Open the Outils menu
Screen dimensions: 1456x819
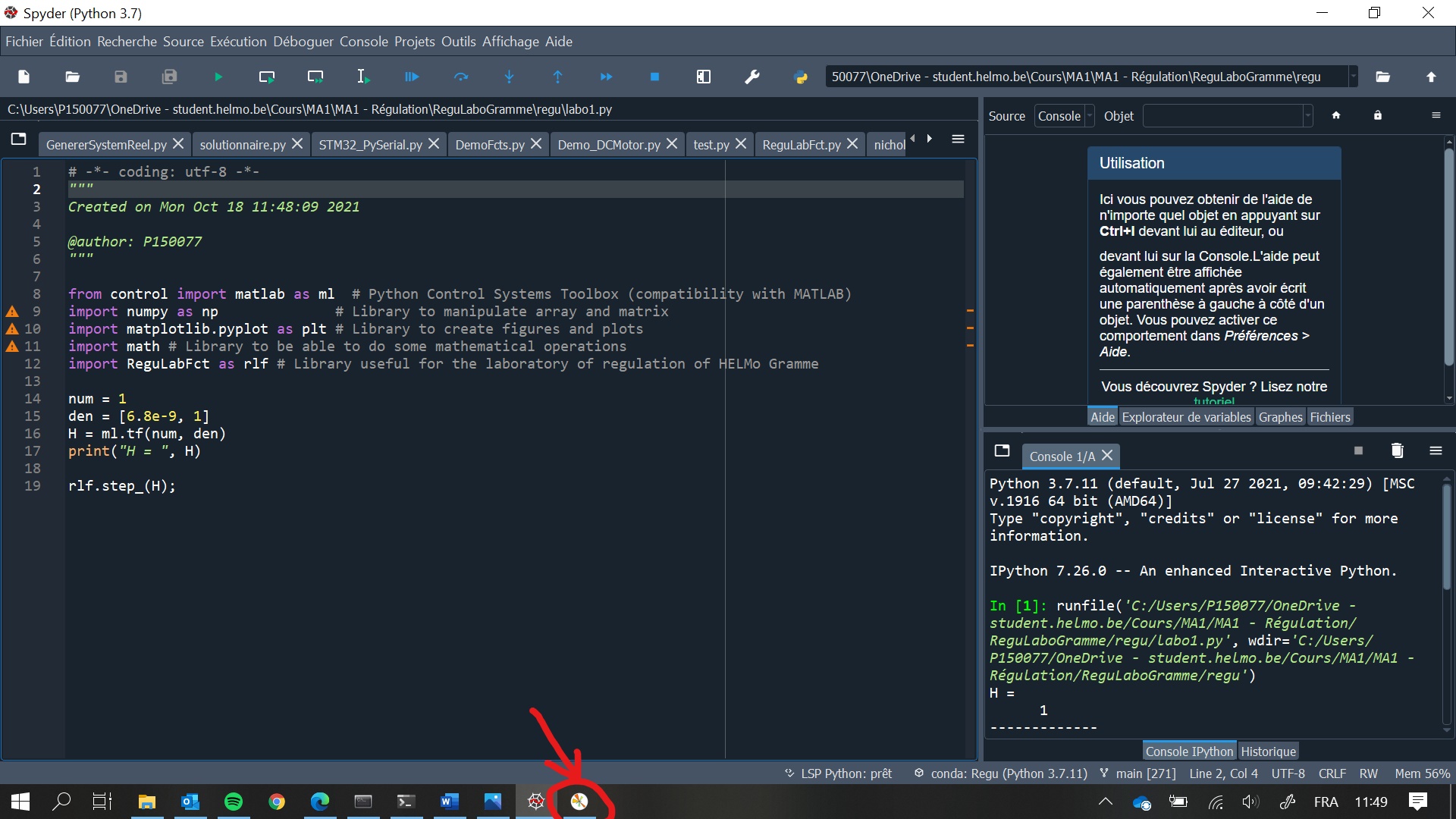(459, 42)
